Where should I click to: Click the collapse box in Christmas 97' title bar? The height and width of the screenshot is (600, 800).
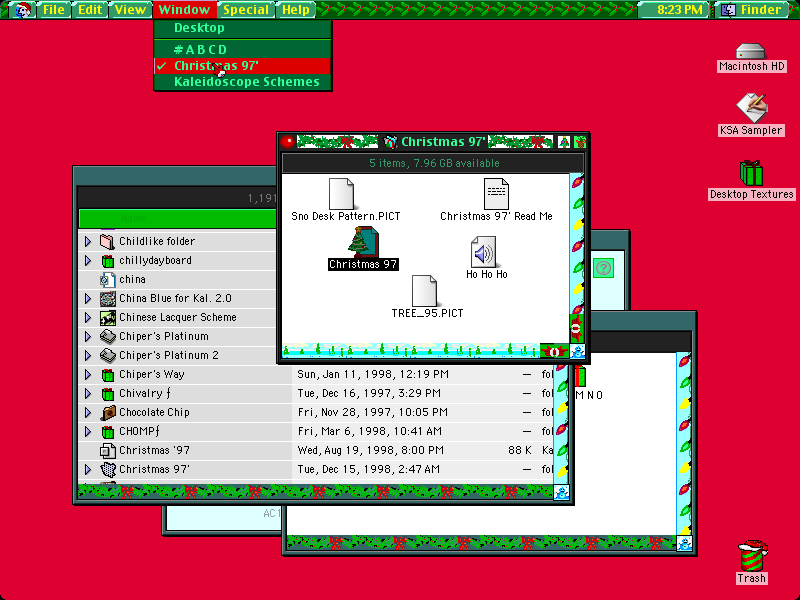pyautogui.click(x=580, y=142)
